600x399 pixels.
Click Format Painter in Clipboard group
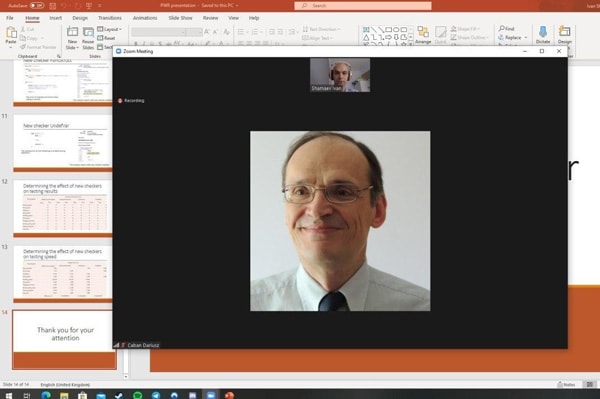point(38,47)
